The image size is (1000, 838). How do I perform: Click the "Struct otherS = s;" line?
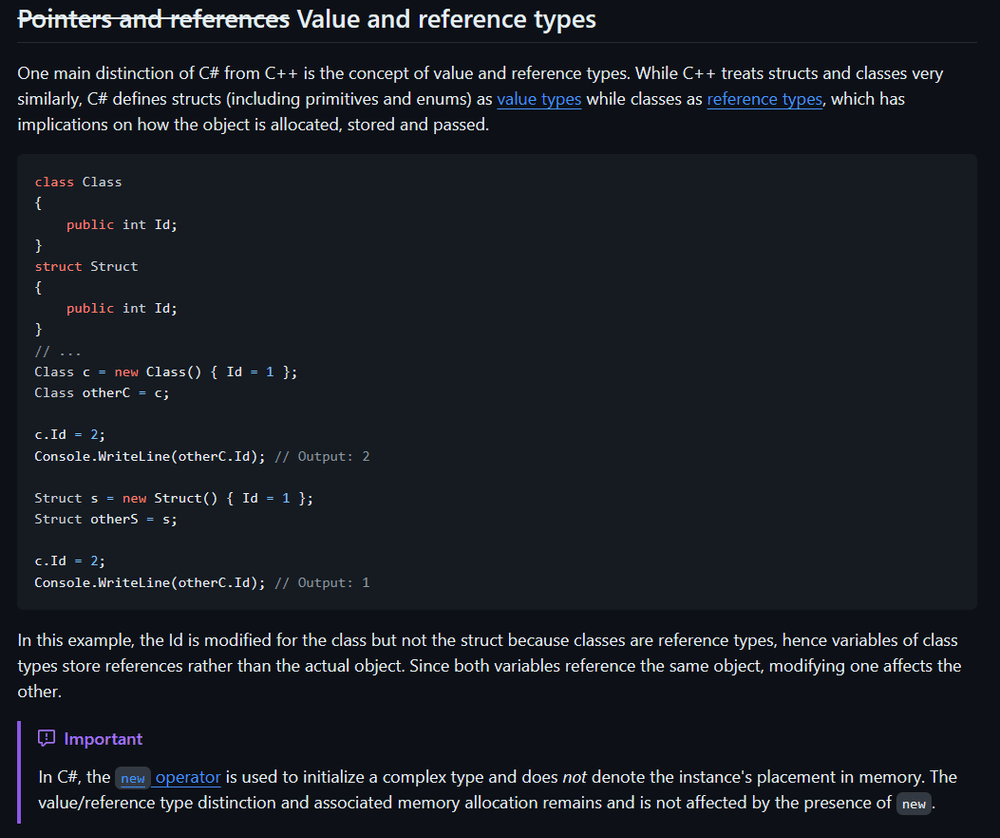tap(105, 519)
